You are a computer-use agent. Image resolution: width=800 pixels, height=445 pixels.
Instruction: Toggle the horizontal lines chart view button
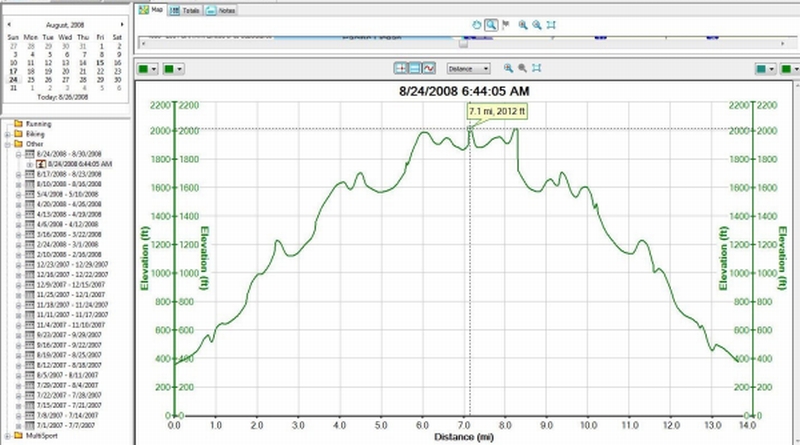tap(415, 68)
